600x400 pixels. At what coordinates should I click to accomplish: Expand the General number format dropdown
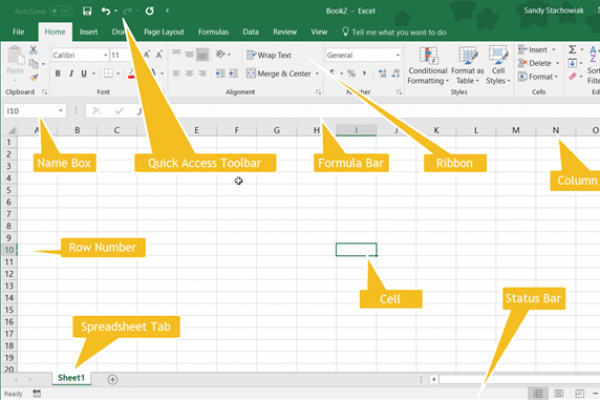point(396,55)
